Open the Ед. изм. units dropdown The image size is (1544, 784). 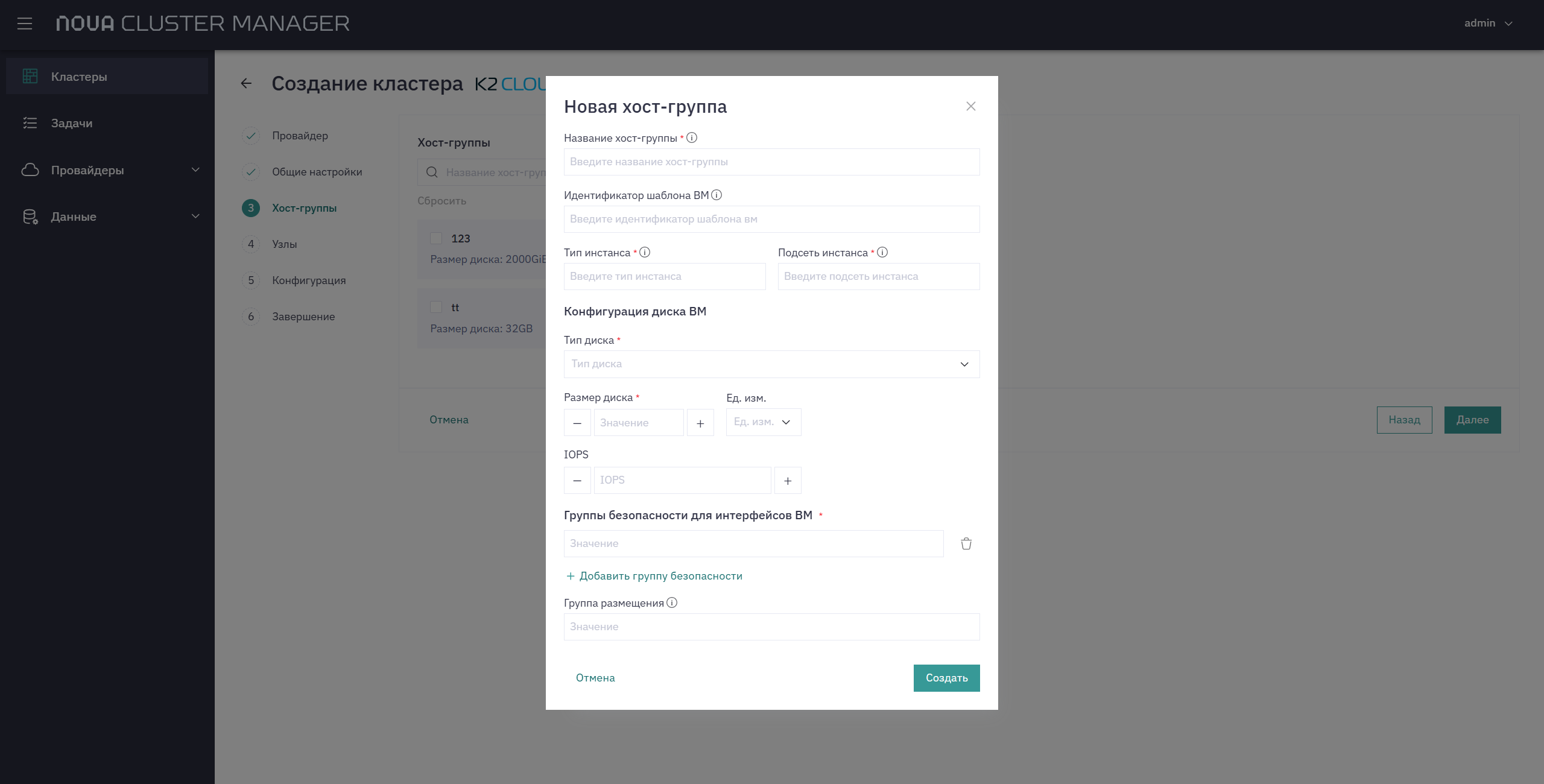(764, 422)
